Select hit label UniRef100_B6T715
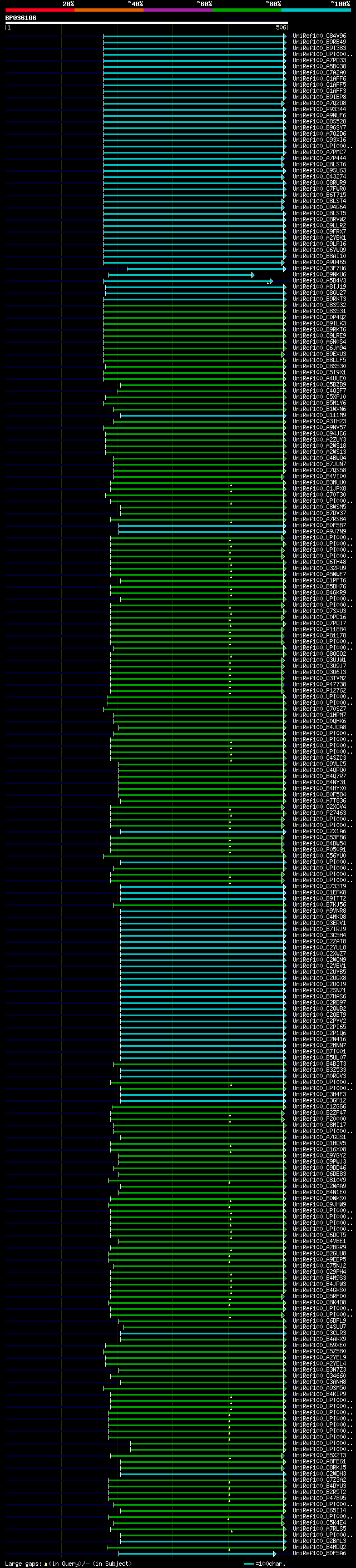This screenshot has width=356, height=1568. tap(319, 195)
